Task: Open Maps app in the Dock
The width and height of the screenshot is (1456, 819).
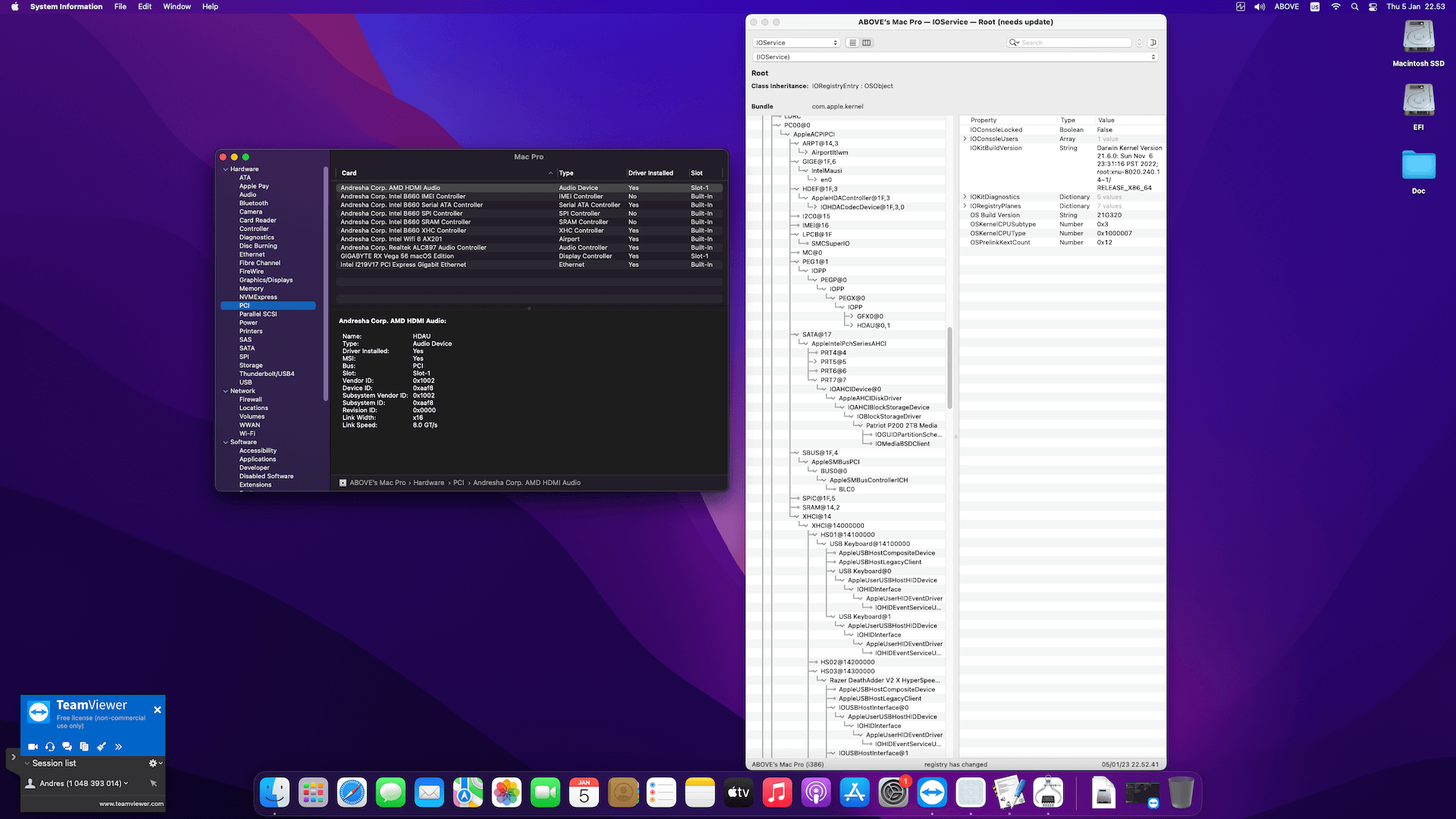Action: (468, 793)
